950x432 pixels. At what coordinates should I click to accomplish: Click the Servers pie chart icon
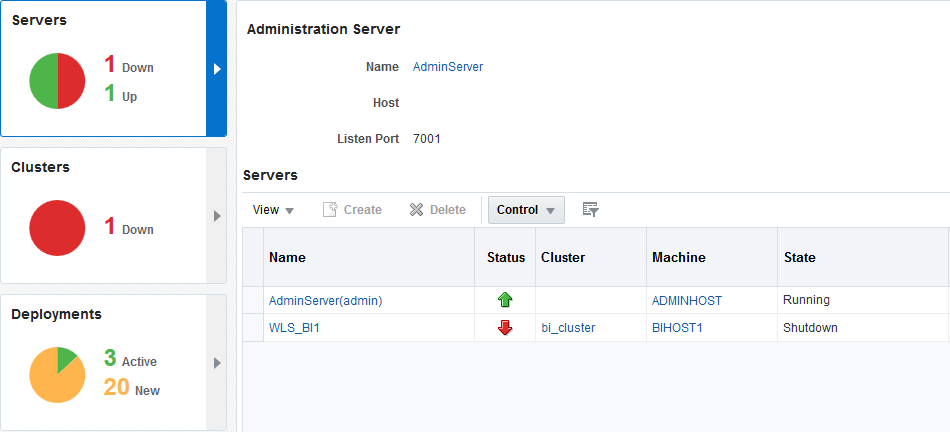[58, 81]
